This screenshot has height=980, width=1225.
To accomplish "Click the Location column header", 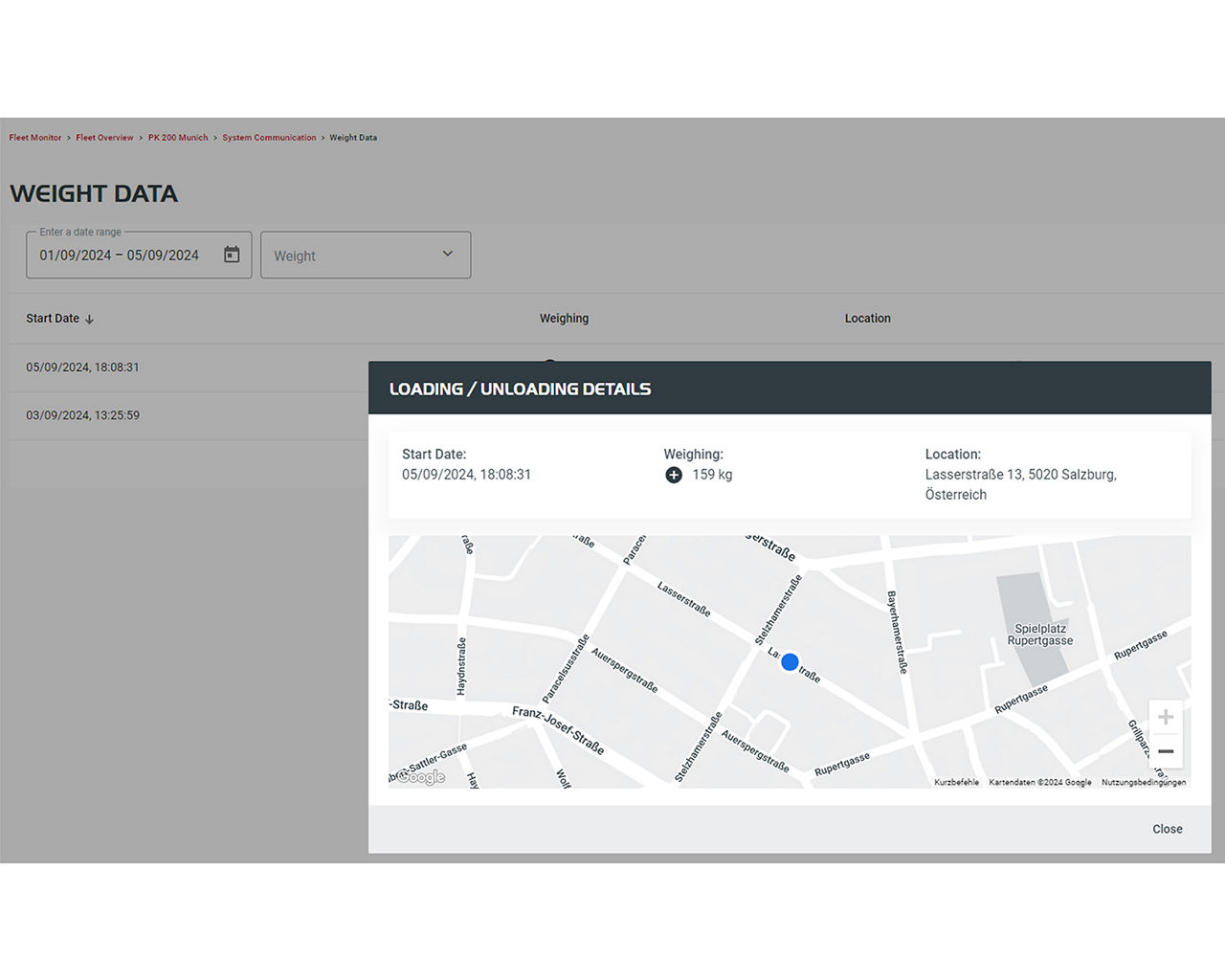I will (x=867, y=319).
